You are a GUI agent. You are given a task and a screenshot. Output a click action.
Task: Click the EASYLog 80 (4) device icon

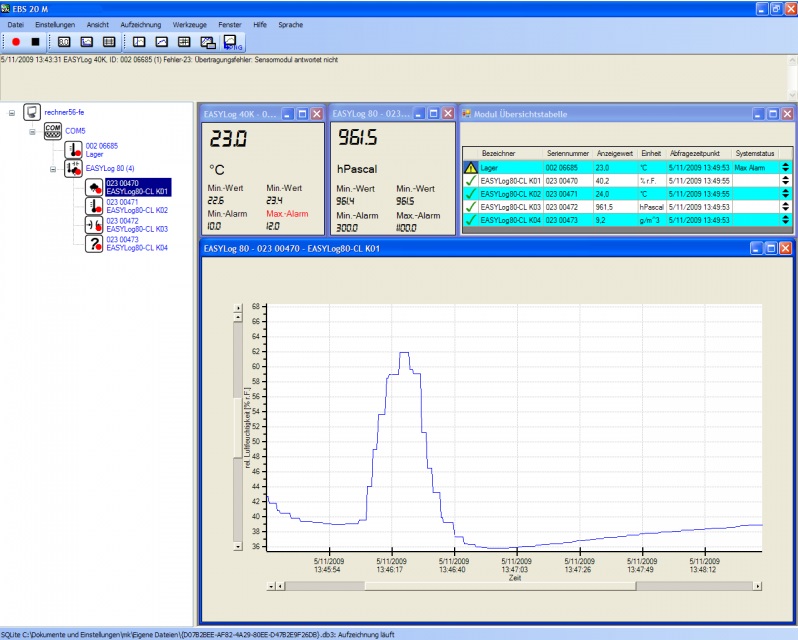tap(73, 168)
